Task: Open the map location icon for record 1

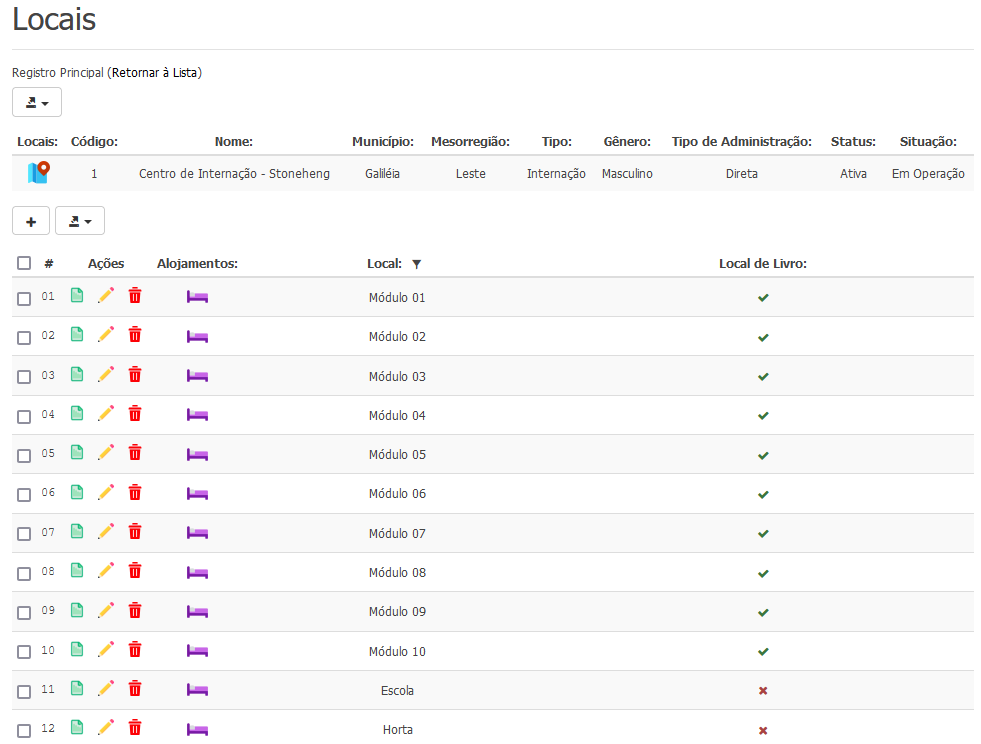Action: coord(38,173)
